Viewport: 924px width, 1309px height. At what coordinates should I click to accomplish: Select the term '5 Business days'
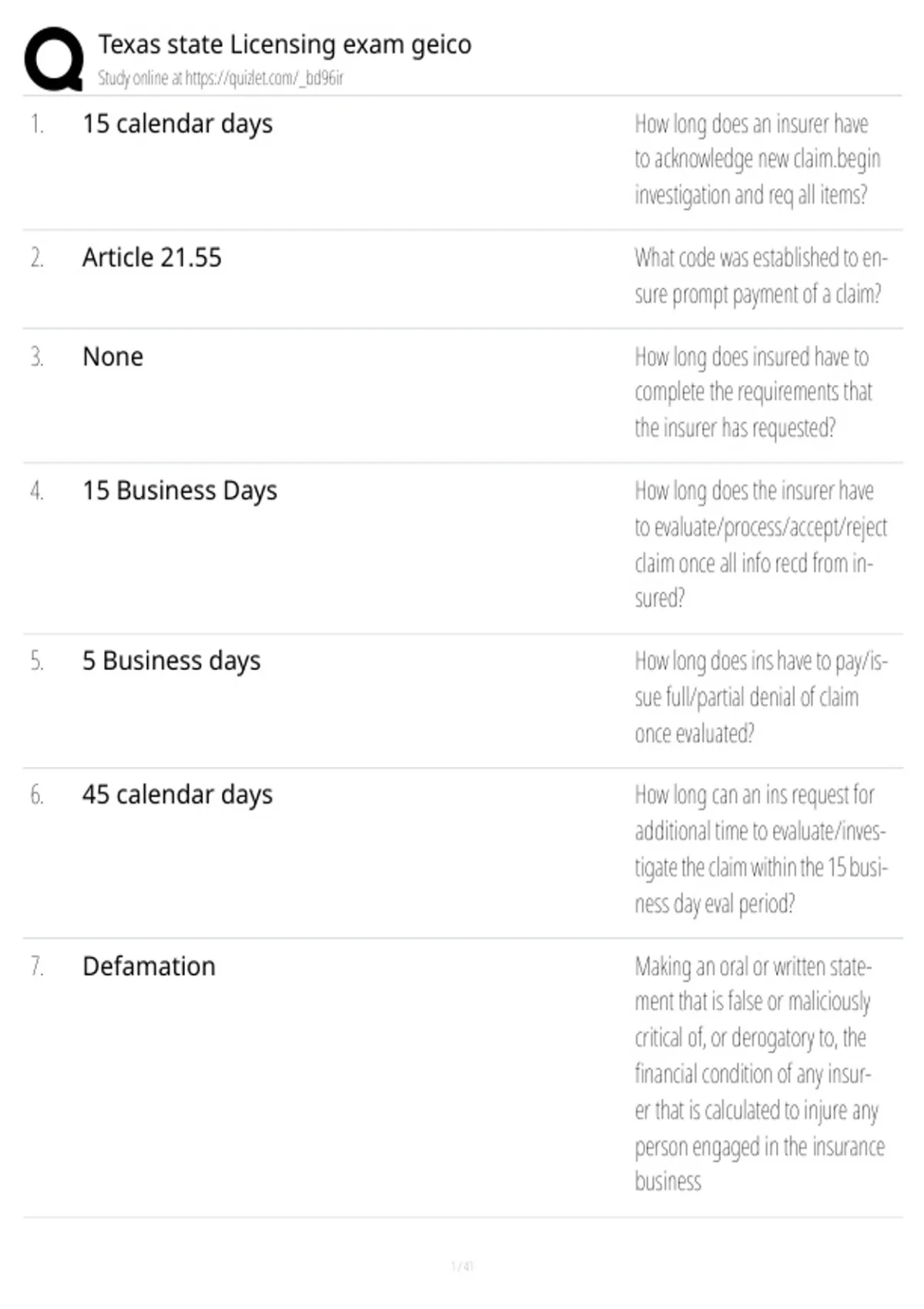pyautogui.click(x=171, y=661)
